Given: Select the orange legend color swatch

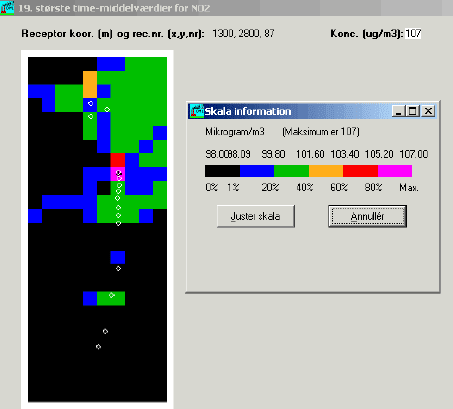Looking at the screenshot, I should point(326,171).
